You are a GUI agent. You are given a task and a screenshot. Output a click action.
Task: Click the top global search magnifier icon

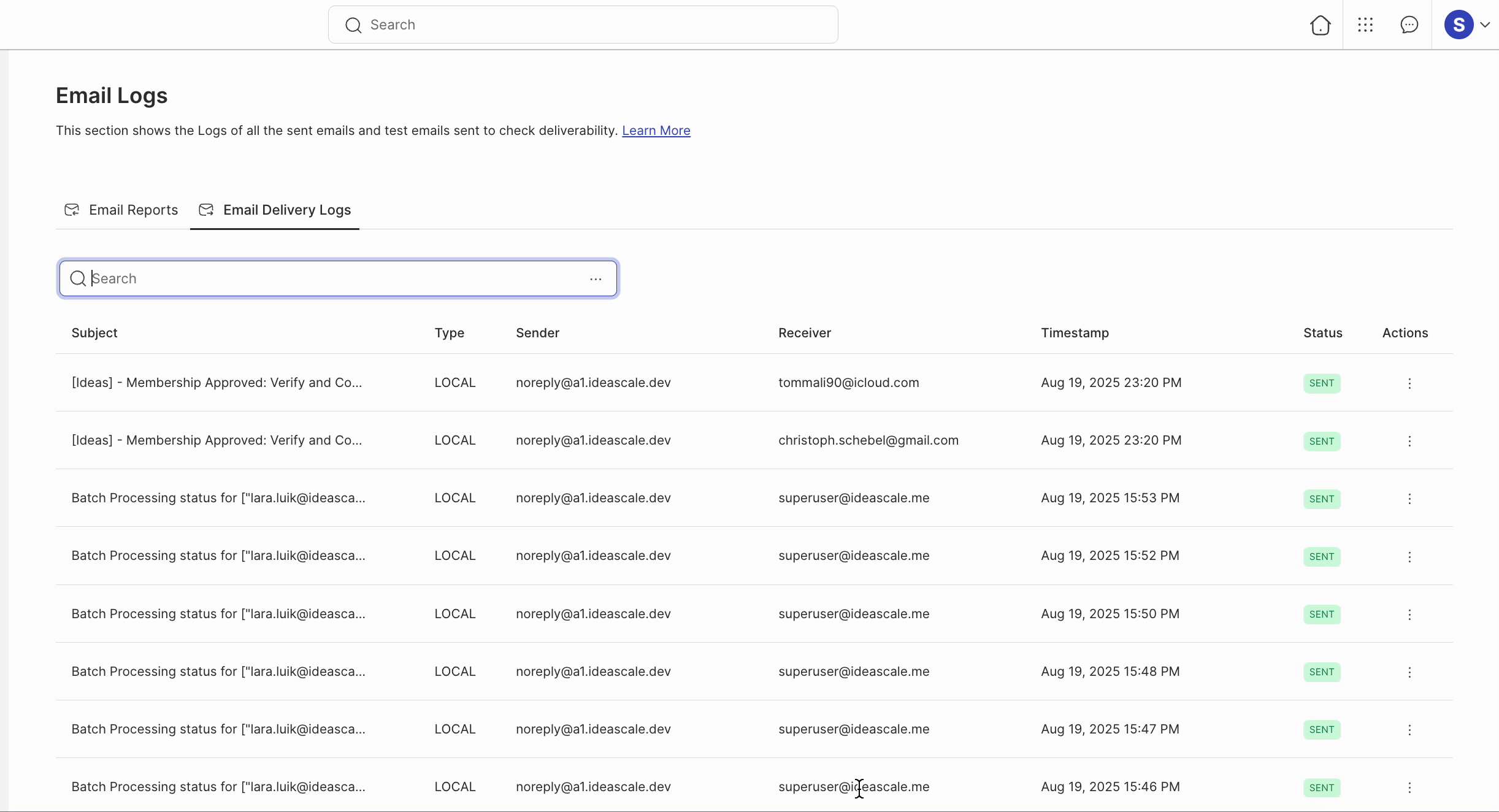coord(353,25)
